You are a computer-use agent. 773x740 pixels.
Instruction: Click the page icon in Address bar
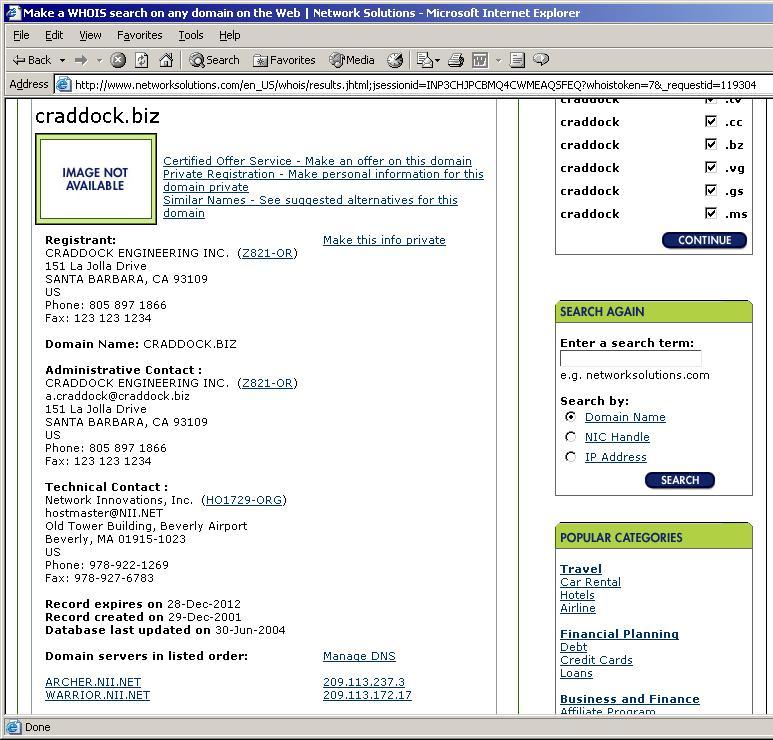(64, 85)
